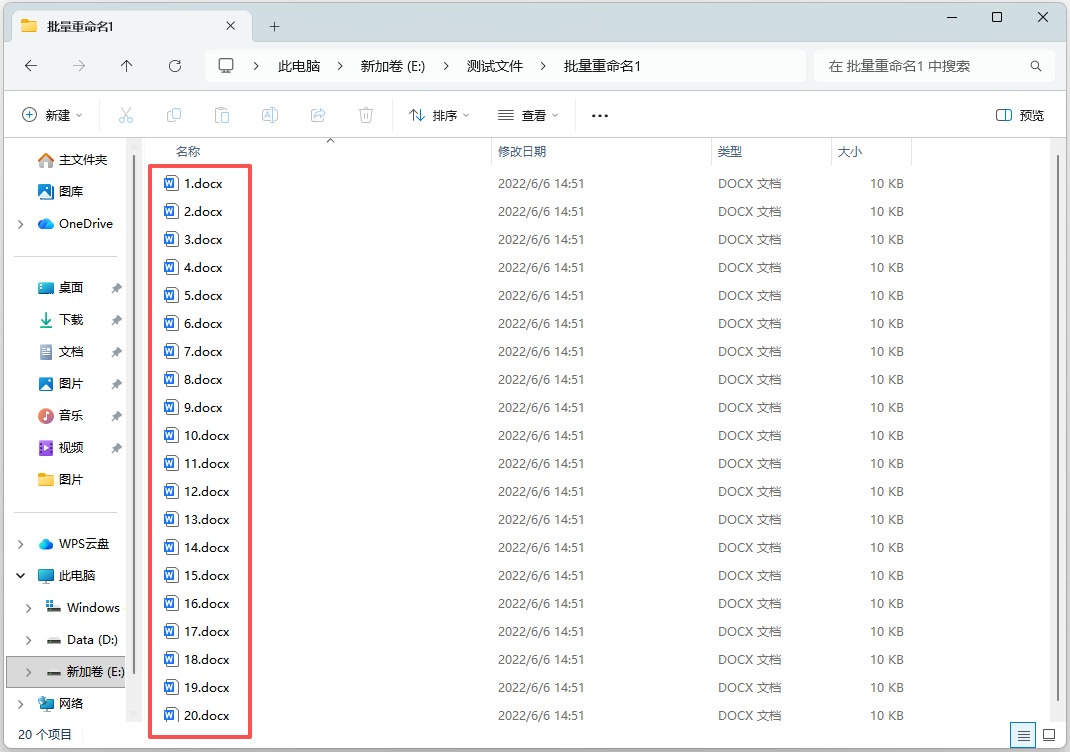1070x752 pixels.
Task: Click the Copy icon in toolbar
Action: pyautogui.click(x=174, y=115)
